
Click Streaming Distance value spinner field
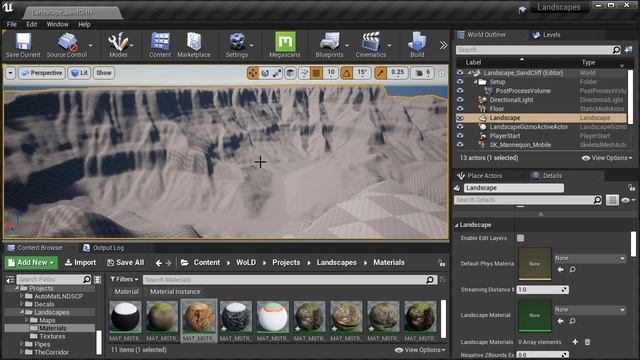click(x=542, y=290)
